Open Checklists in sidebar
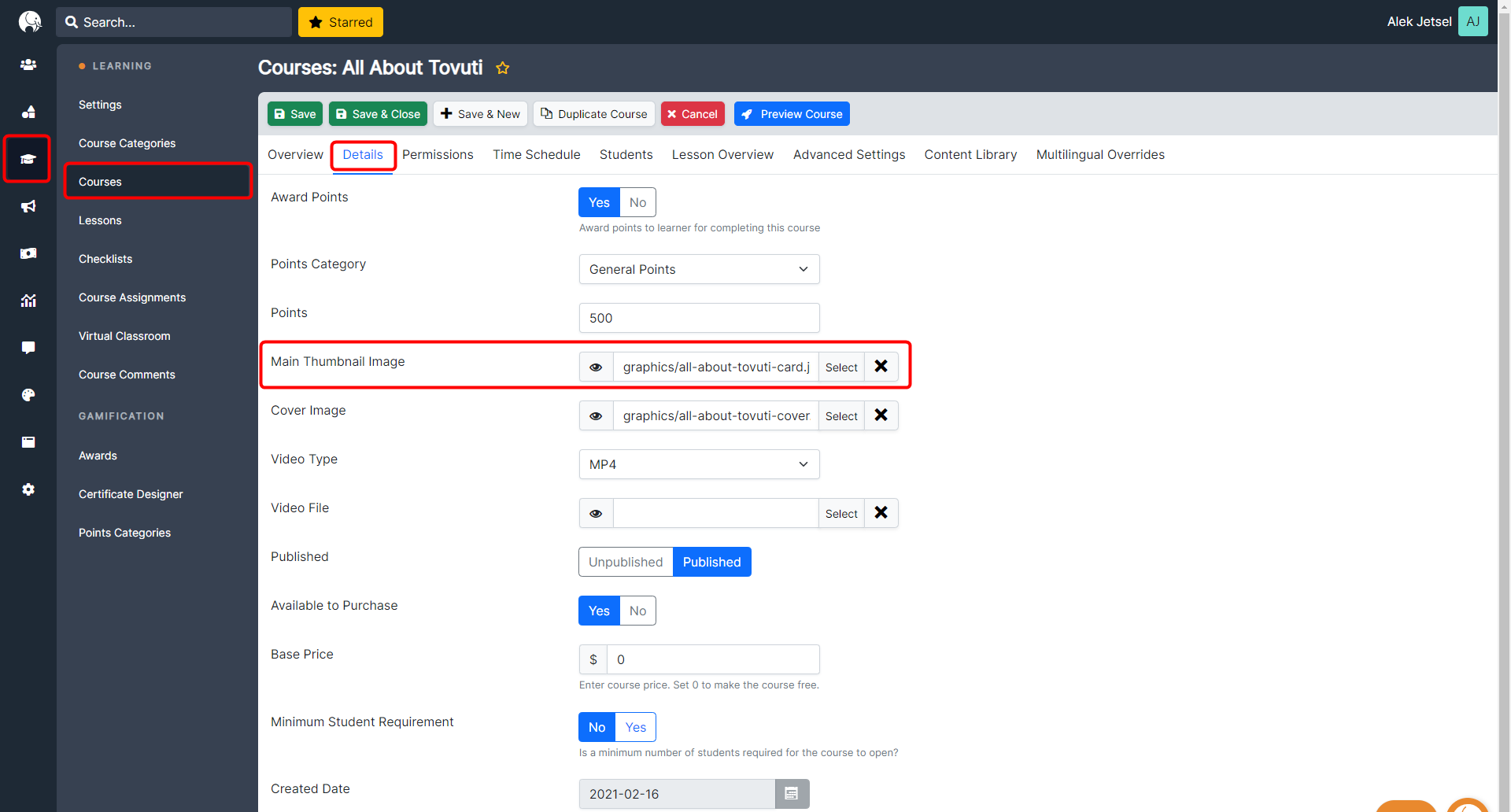This screenshot has width=1511, height=812. pyautogui.click(x=105, y=259)
